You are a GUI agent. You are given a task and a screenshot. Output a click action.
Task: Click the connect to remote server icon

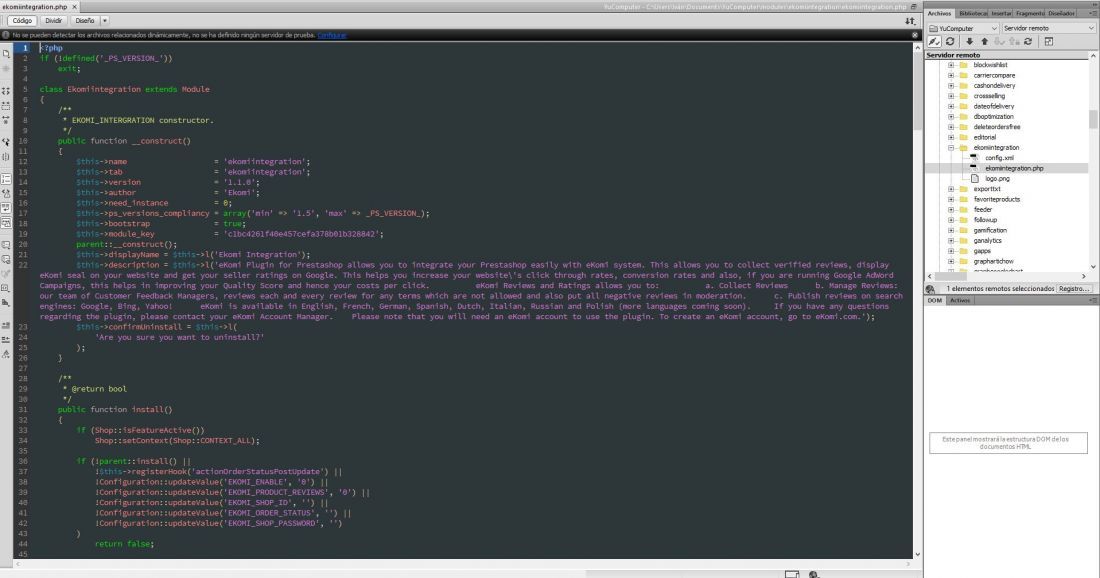coord(934,42)
